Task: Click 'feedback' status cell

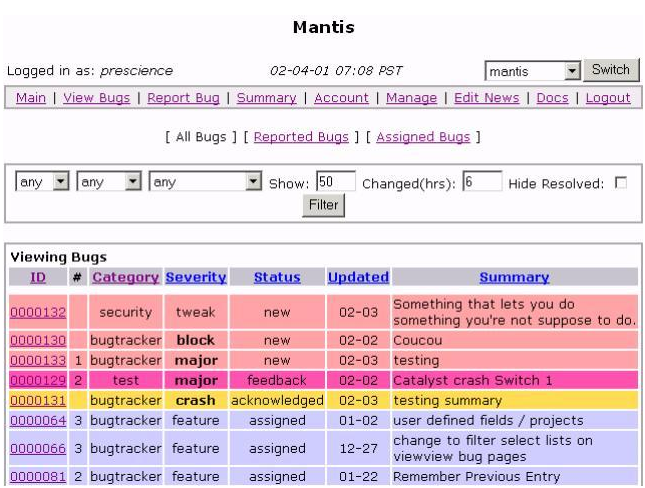Action: 277,381
